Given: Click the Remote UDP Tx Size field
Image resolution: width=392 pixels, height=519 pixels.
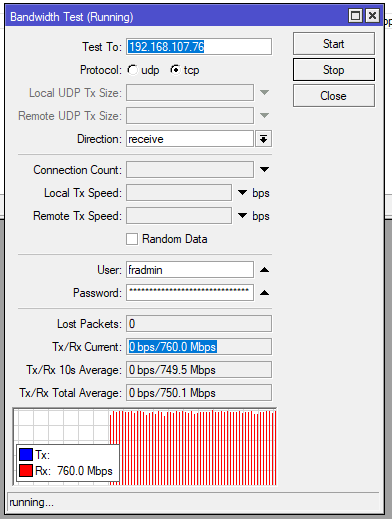Looking at the screenshot, I should (x=190, y=115).
